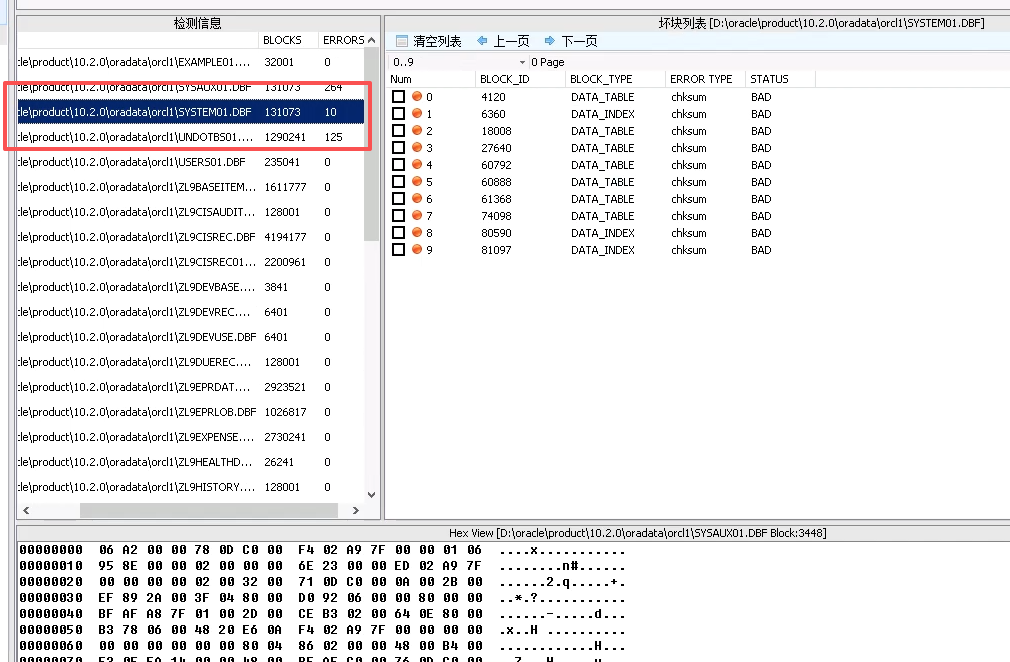Click the orange status icon for block 80590
This screenshot has height=662, width=1010.
[x=417, y=232]
